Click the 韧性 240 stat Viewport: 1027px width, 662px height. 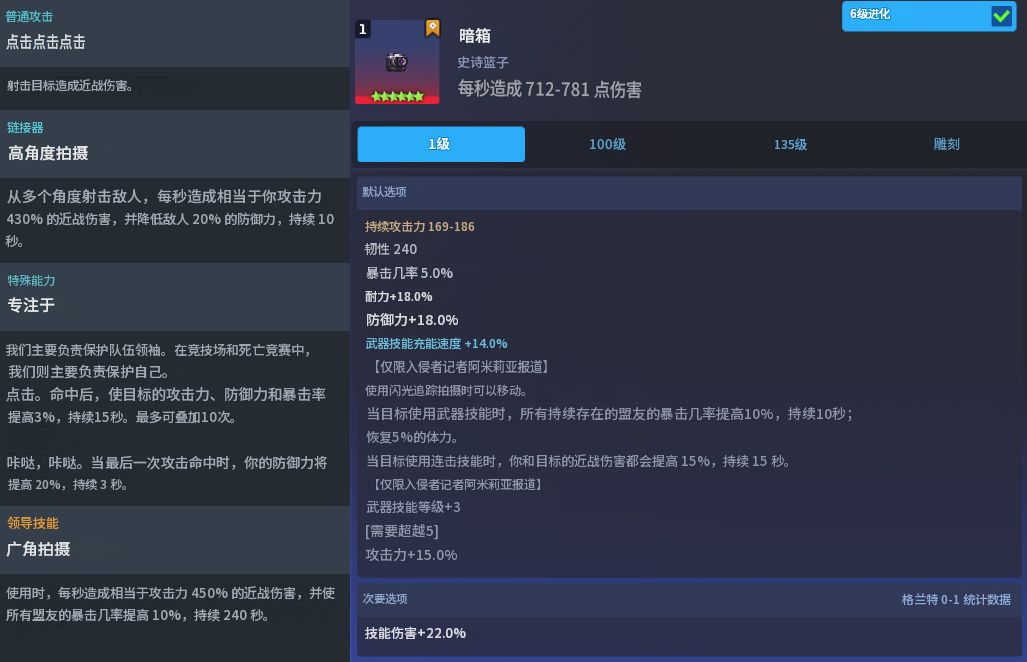click(391, 249)
